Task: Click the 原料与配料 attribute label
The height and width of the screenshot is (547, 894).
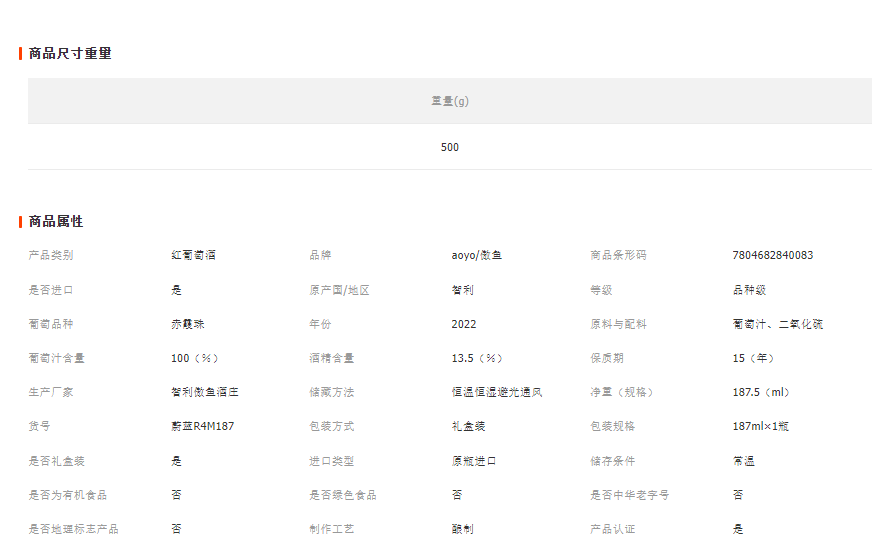Action: 618,324
